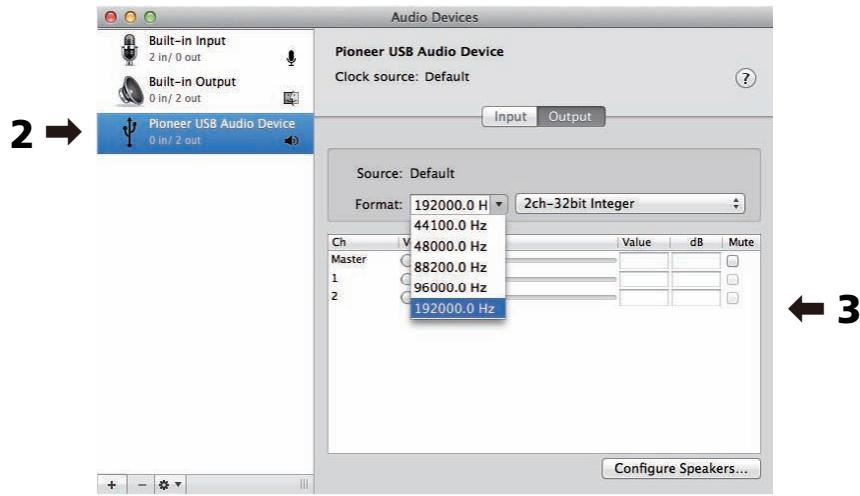Click the 192000.0 Hz sample rate combo field
Viewport: 860px width, 496px height.
[x=450, y=205]
